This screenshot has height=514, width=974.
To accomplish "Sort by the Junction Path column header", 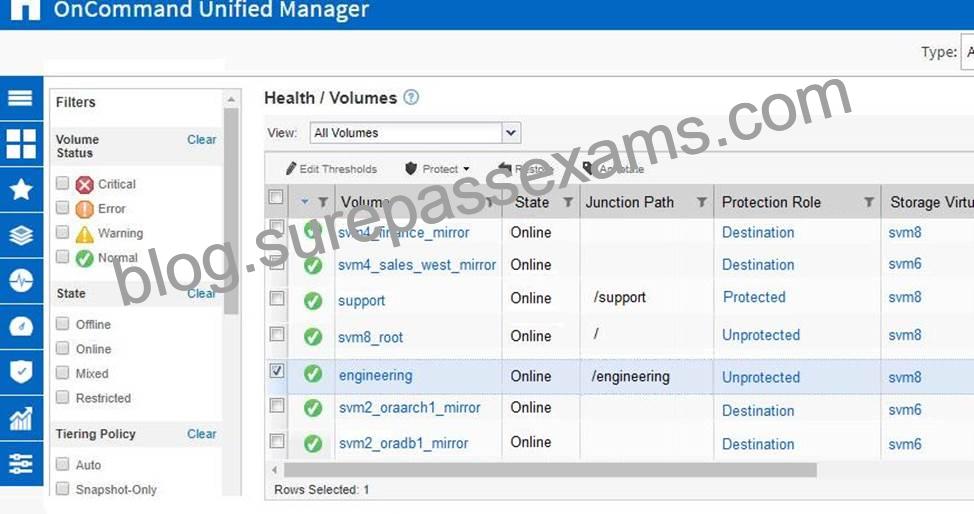I will 630,202.
